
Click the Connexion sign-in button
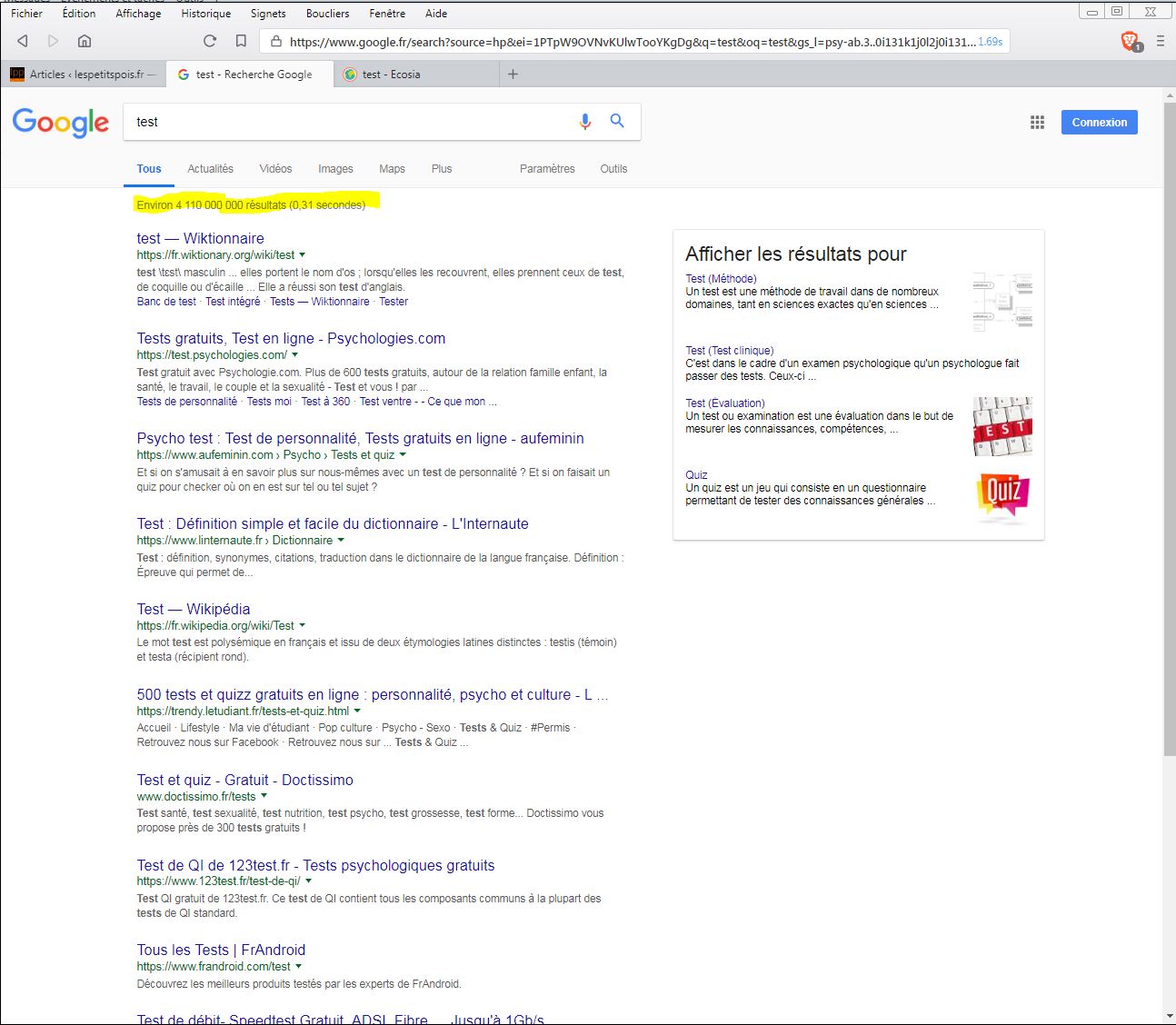[x=1099, y=123]
